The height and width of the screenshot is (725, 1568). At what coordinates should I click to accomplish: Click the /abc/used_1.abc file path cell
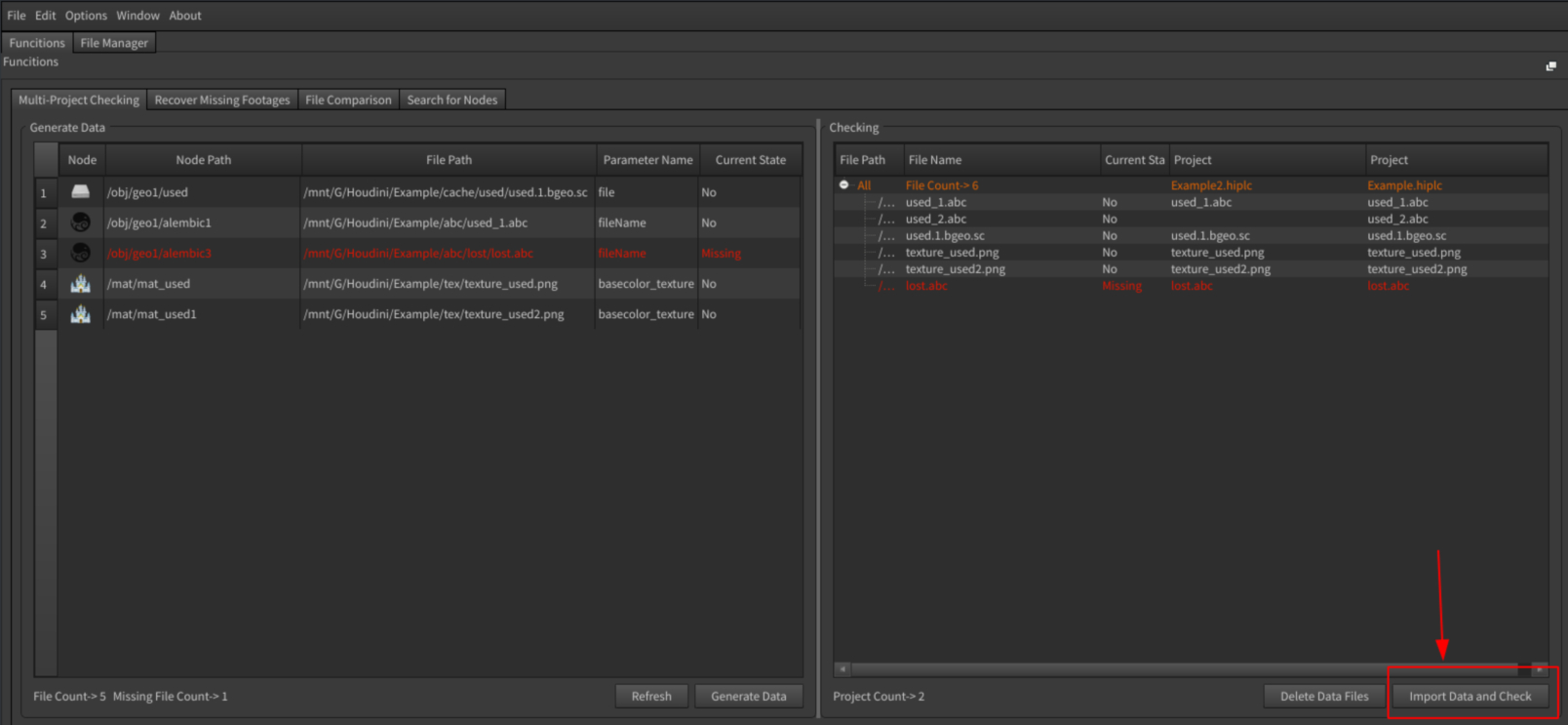448,222
